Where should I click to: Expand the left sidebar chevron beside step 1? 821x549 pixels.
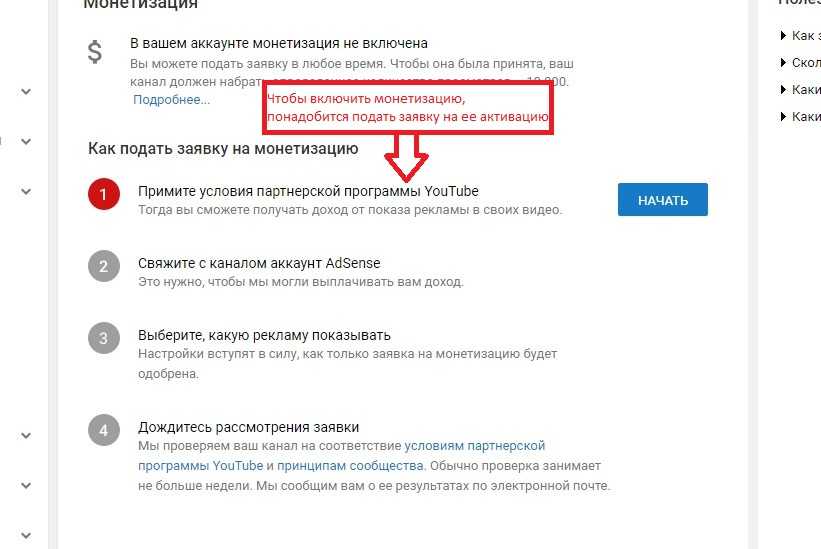coord(26,192)
